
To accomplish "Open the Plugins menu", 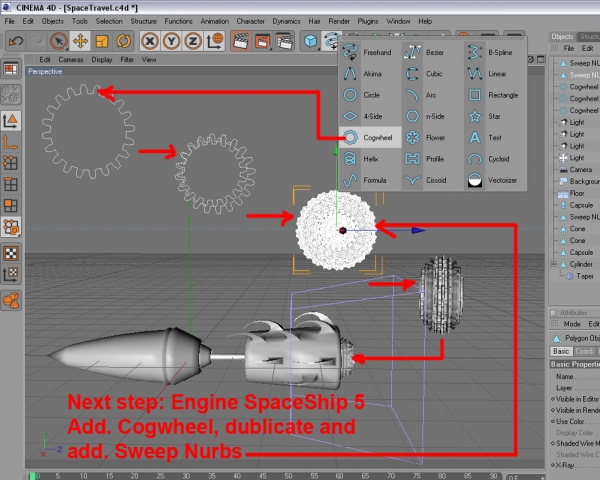I will [x=368, y=21].
